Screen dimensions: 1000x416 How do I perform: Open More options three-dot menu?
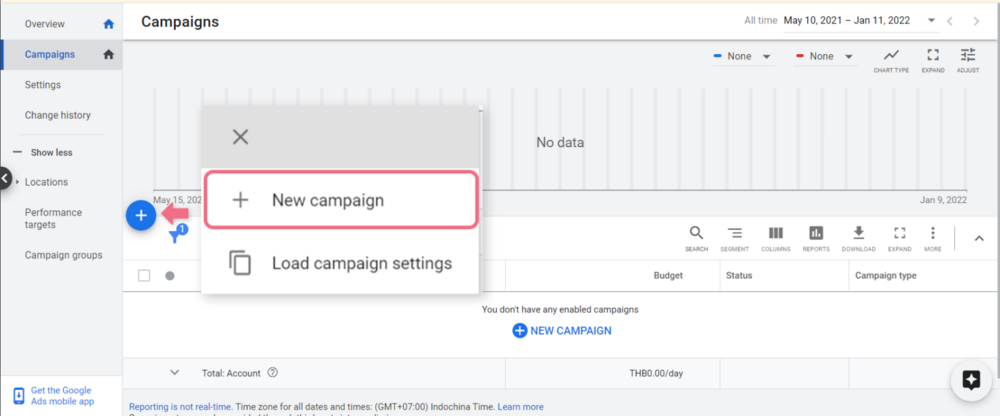pyautogui.click(x=932, y=239)
